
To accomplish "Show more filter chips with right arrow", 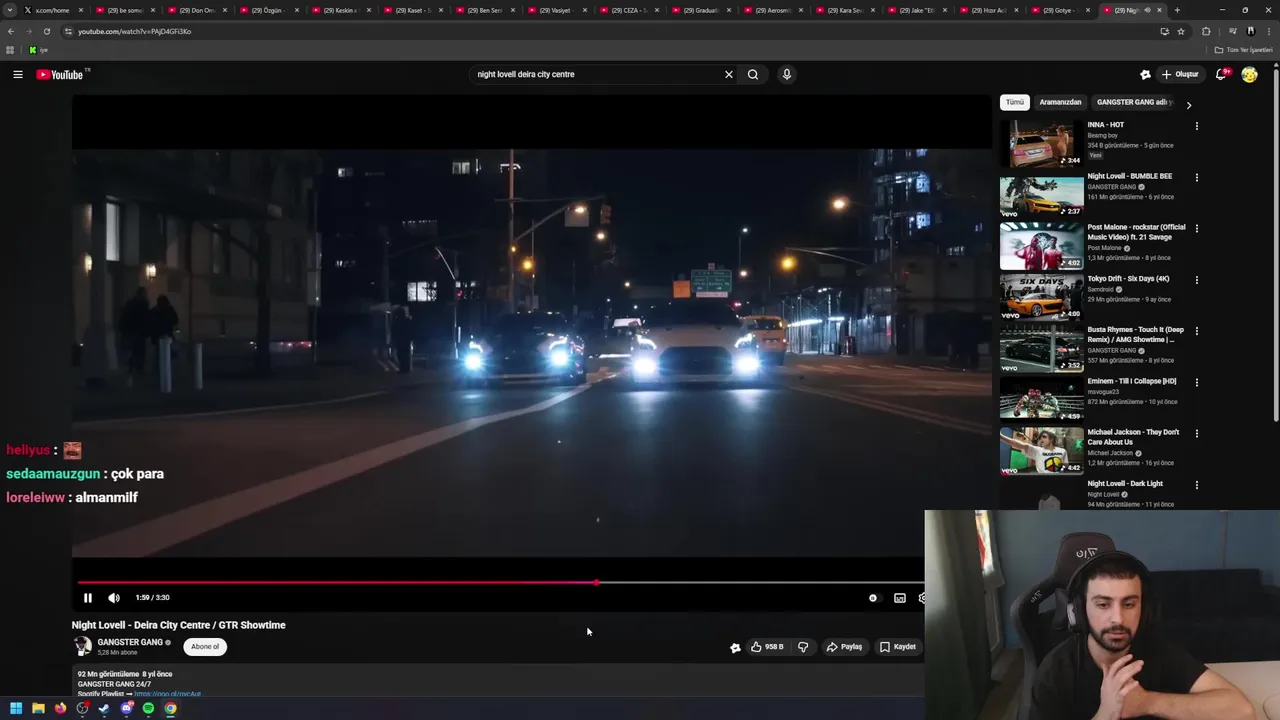I will click(x=1189, y=104).
